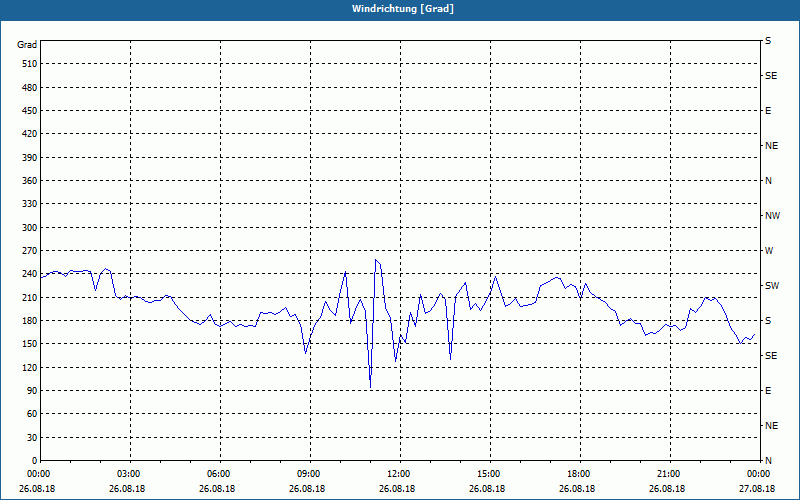Click the "15:00" time label
Screen dimensions: 800x500
(490, 474)
